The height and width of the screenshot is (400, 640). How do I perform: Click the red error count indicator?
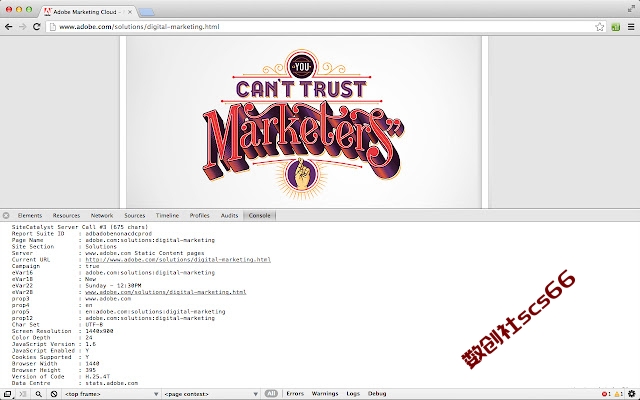tap(606, 394)
